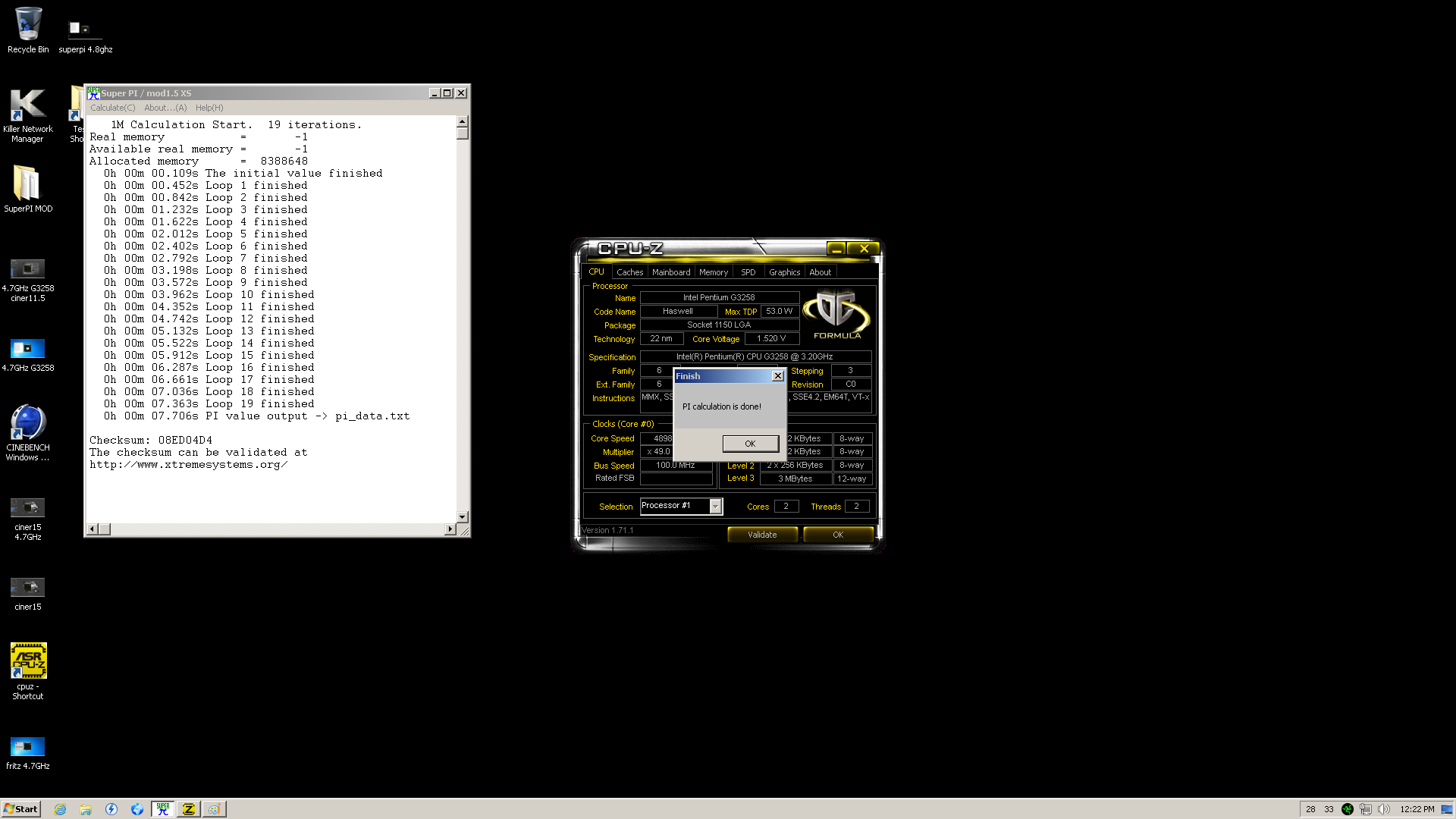The height and width of the screenshot is (819, 1456).
Task: Switch to the Graphics tab in CPU-Z
Action: (784, 272)
